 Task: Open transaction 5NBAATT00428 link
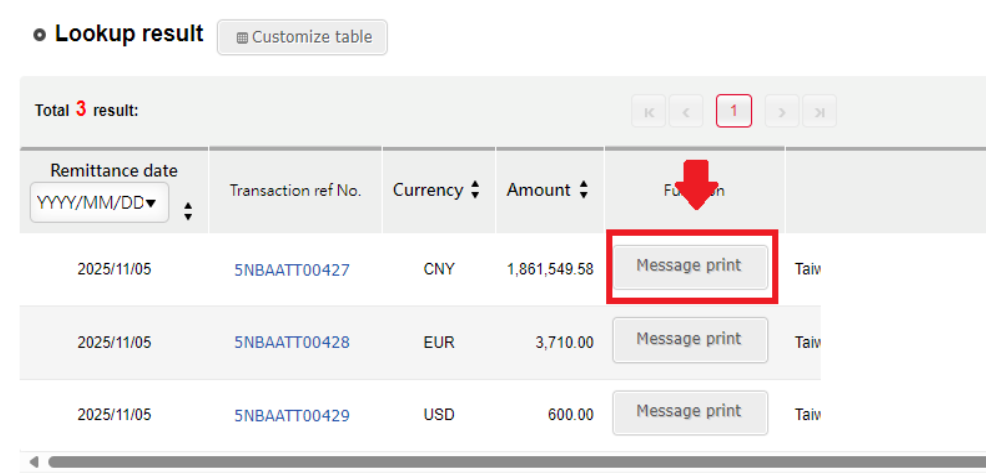[x=292, y=342]
